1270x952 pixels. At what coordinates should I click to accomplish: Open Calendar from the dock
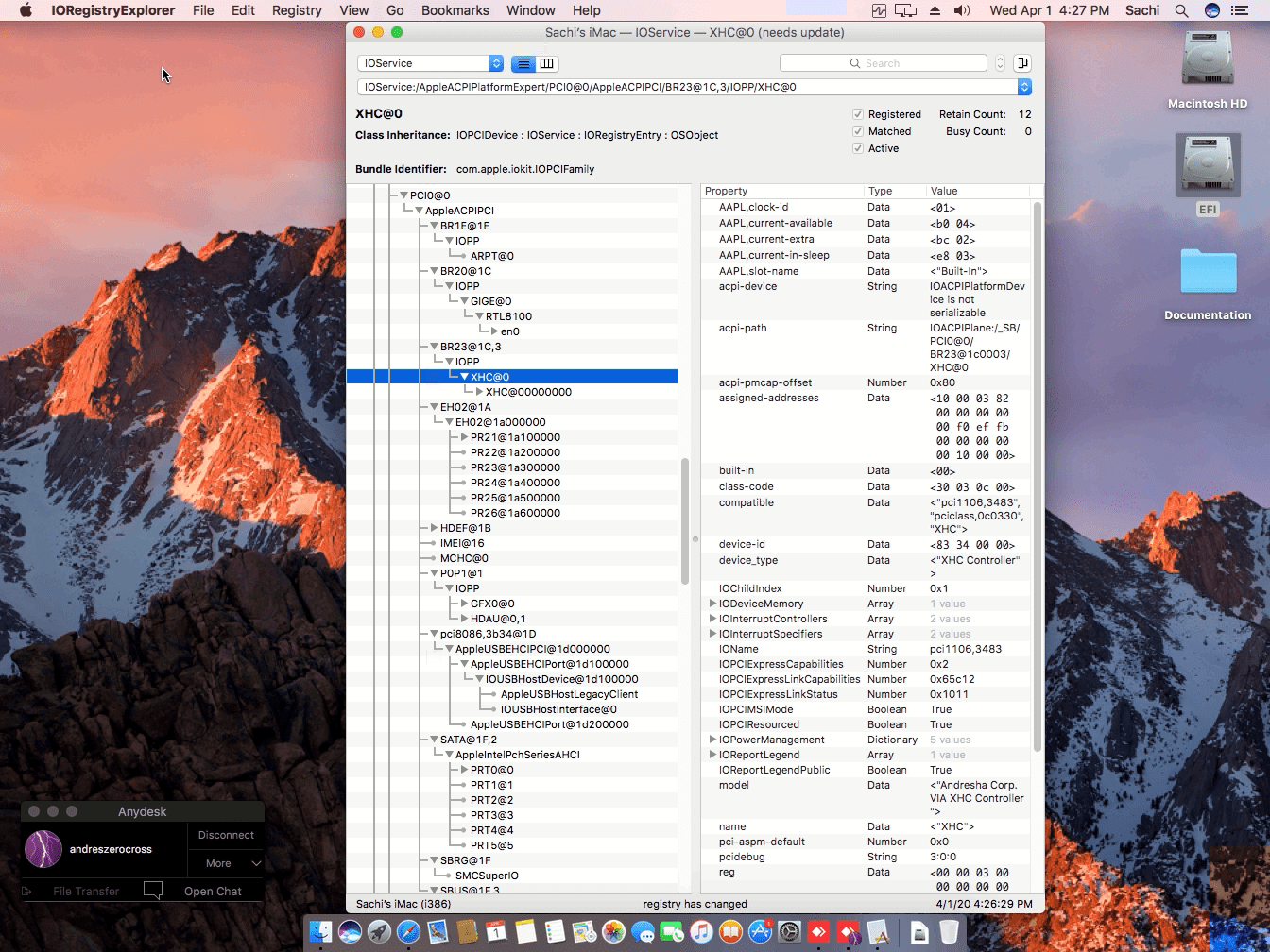pos(497,933)
